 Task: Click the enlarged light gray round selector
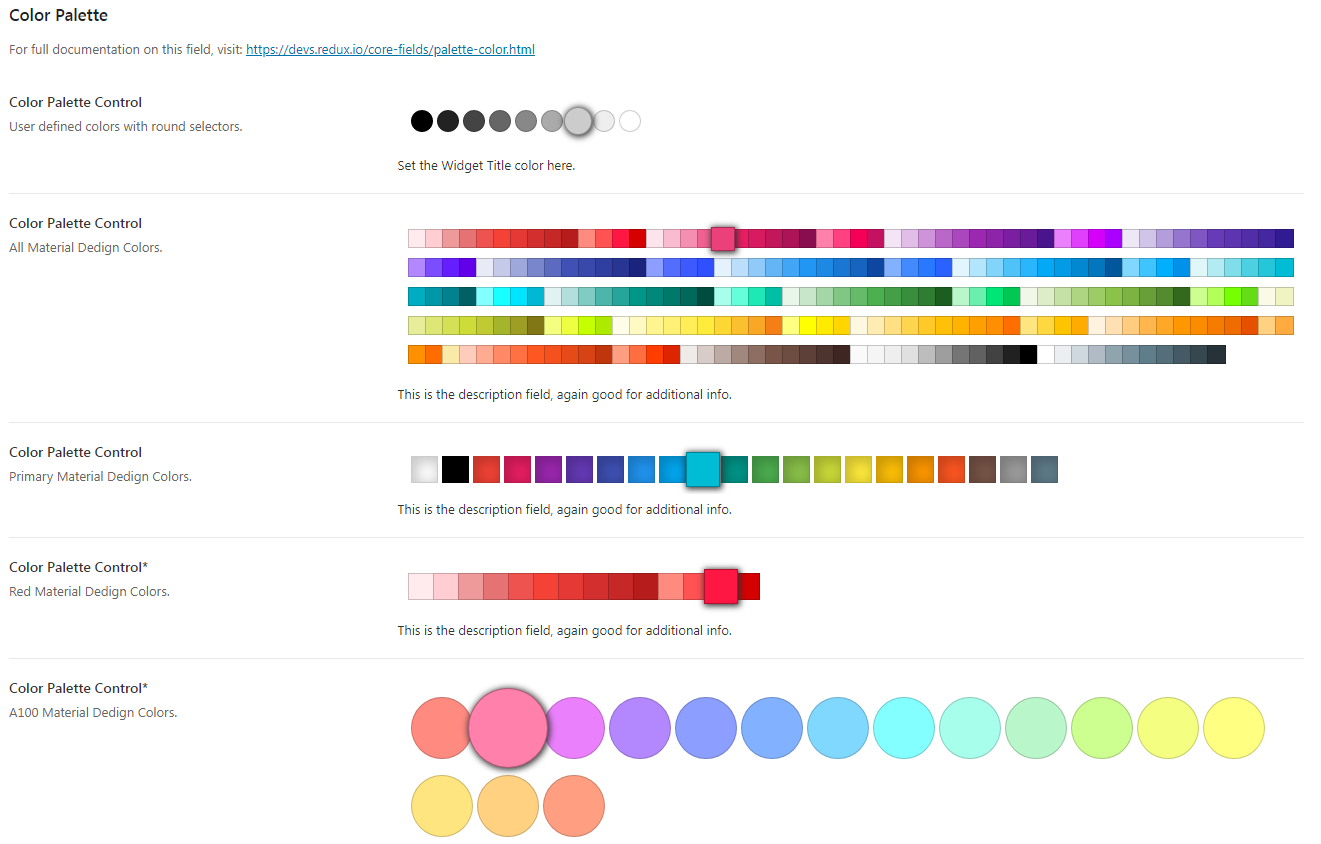[x=578, y=121]
